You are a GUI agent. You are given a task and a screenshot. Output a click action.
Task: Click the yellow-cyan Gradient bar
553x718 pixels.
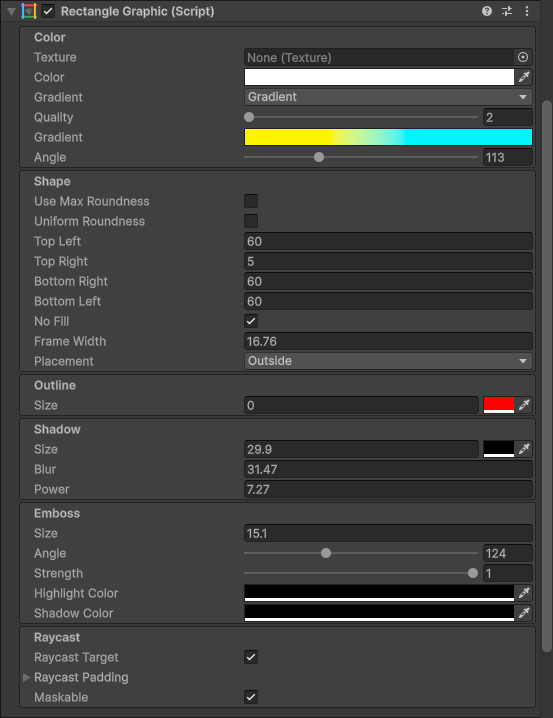click(x=388, y=137)
